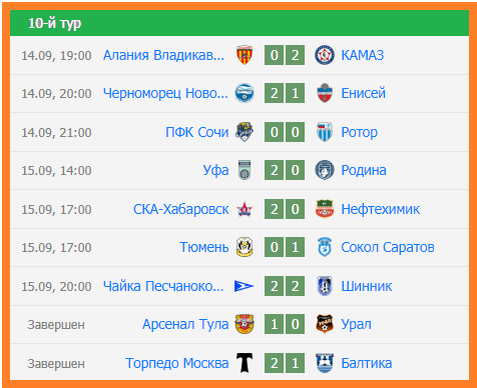Click the Yenisey club crest

[x=324, y=93]
